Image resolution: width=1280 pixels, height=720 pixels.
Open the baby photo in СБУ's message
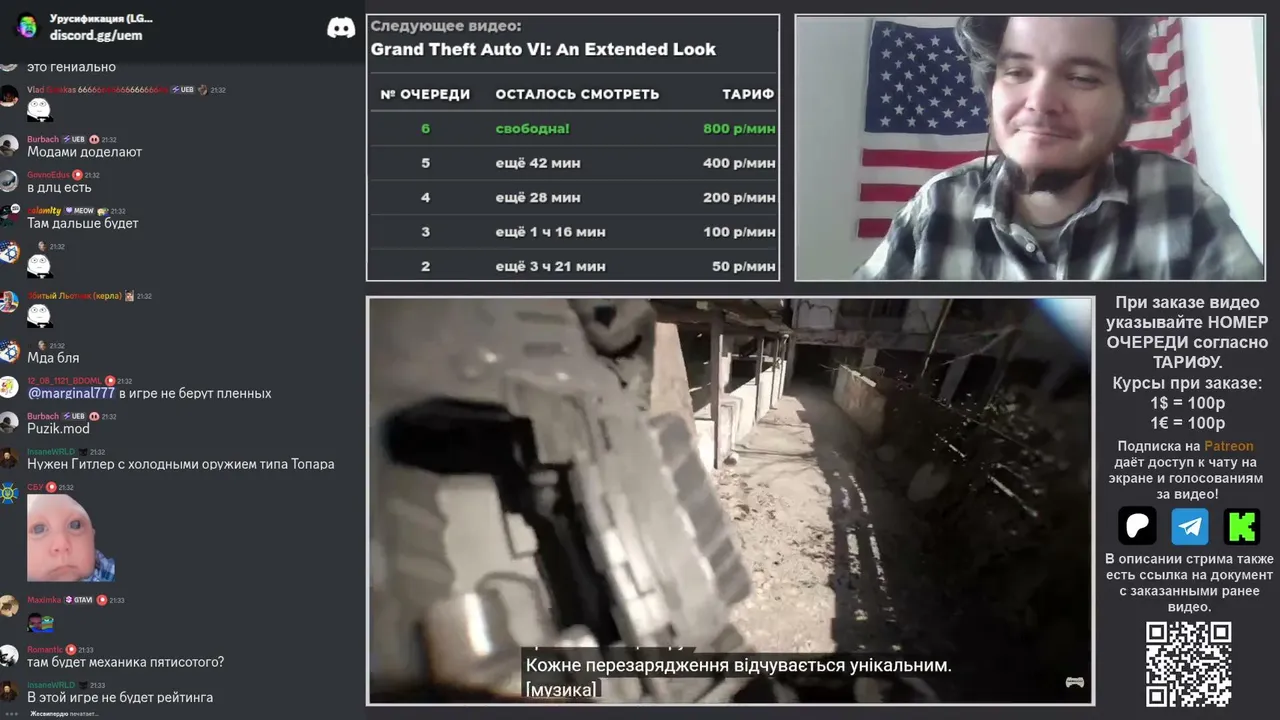(70, 538)
